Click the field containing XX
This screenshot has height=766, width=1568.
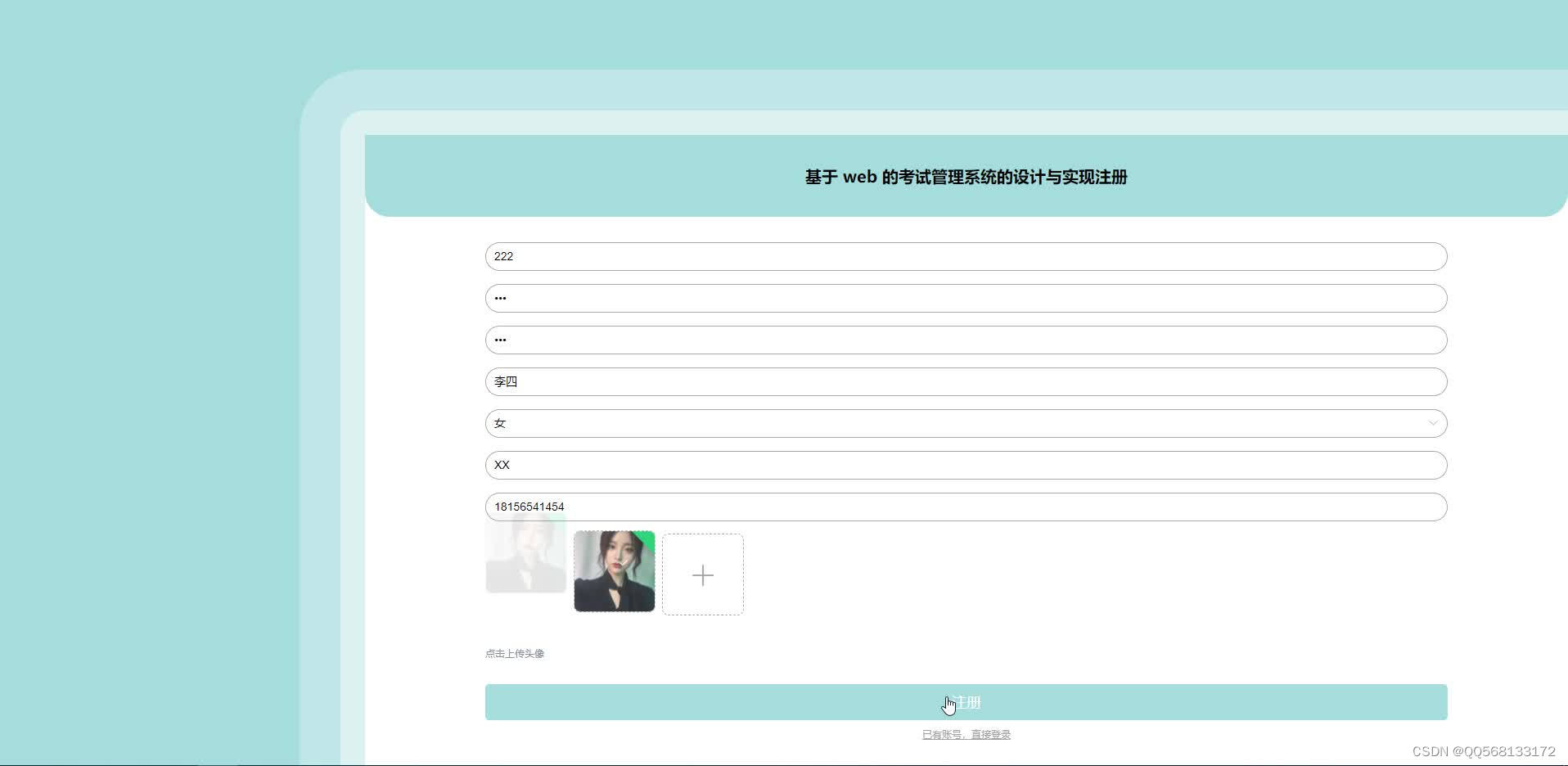[x=965, y=465]
